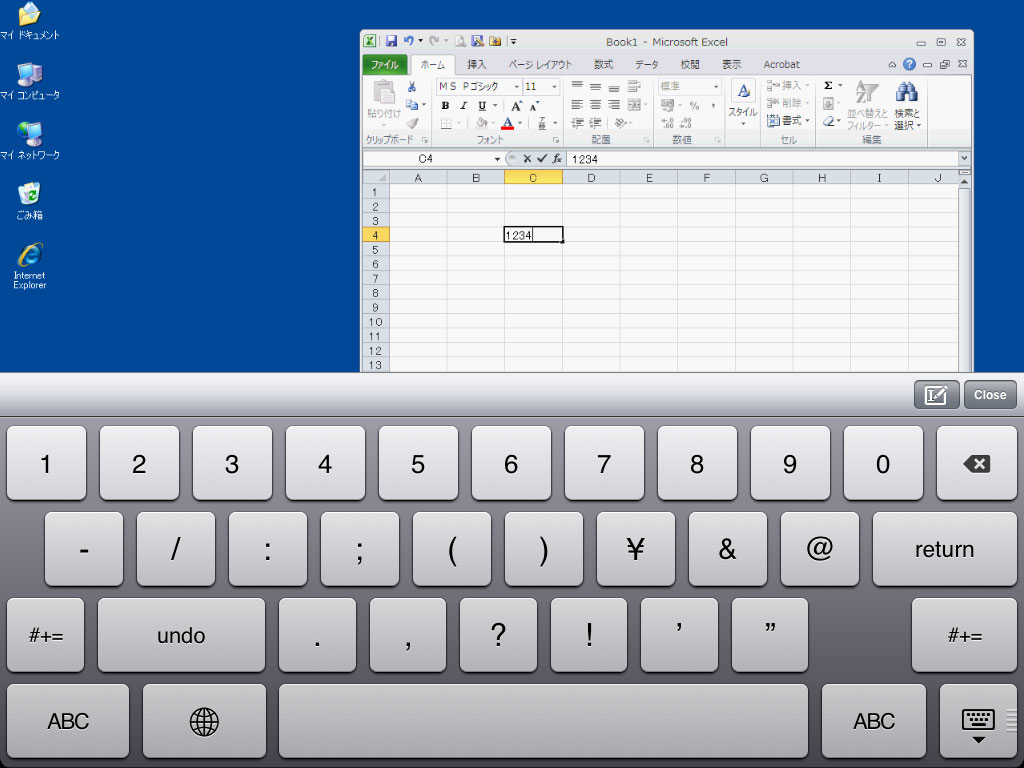The height and width of the screenshot is (768, 1024).
Task: Tap the left ABC key
Action: click(68, 722)
